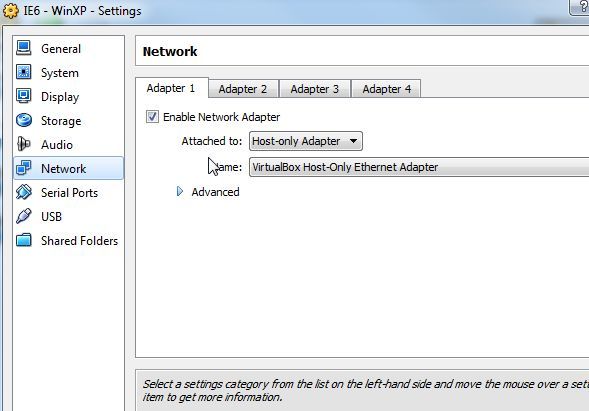Expand the Advanced disclosure triangle

pyautogui.click(x=180, y=192)
